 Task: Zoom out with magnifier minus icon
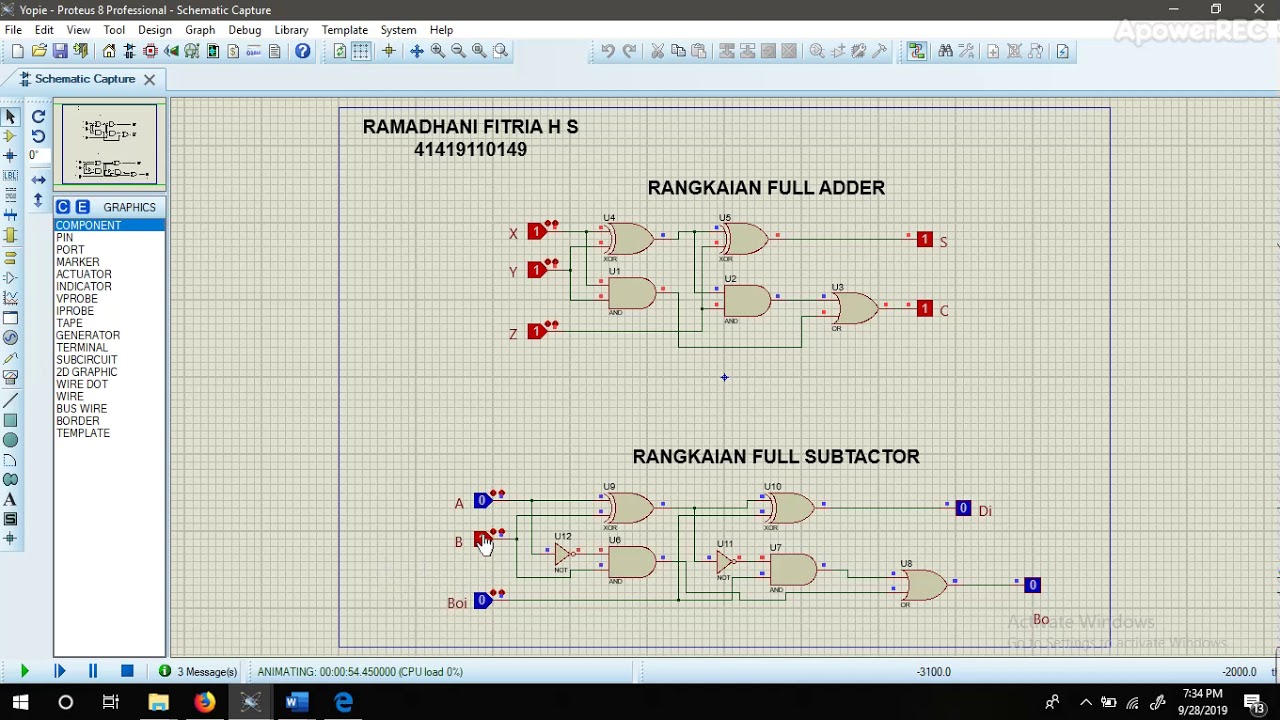[x=459, y=51]
